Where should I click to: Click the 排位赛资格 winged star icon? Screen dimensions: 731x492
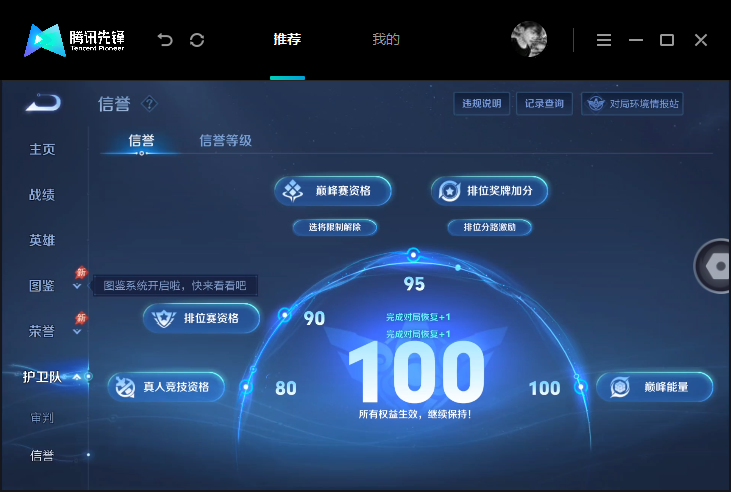click(164, 319)
